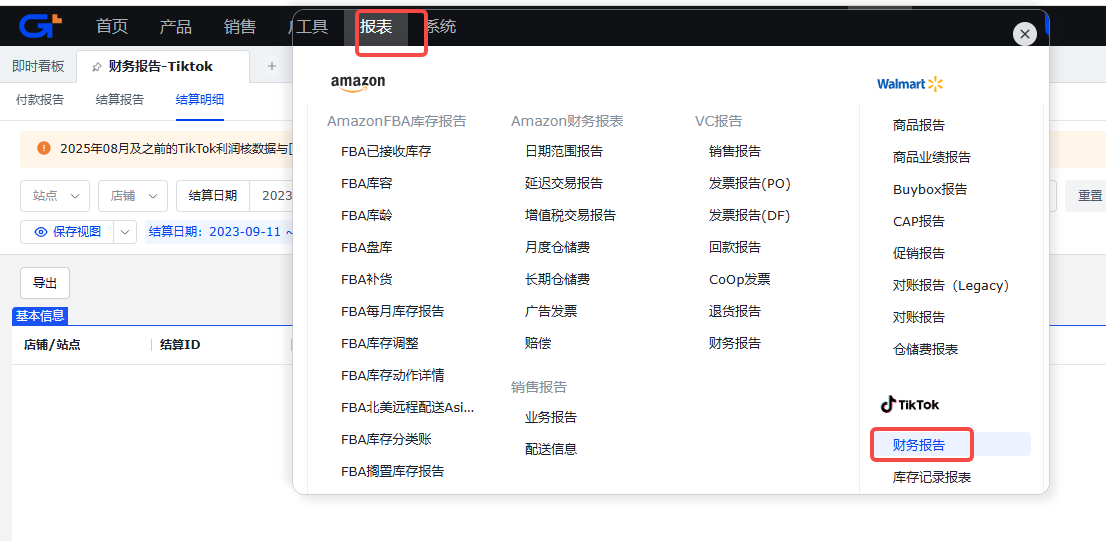This screenshot has height=541, width=1106.
Task: Open TikTok 财务报告
Action: pyautogui.click(x=918, y=445)
